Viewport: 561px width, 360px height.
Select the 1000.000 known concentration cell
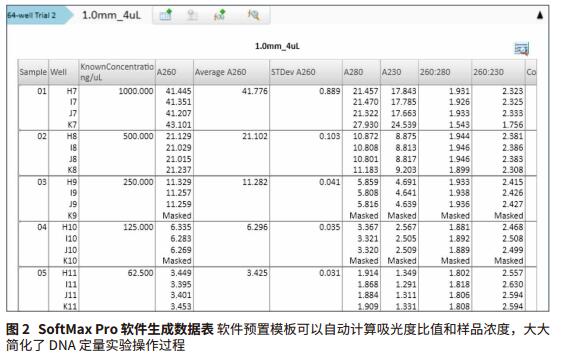[x=136, y=91]
